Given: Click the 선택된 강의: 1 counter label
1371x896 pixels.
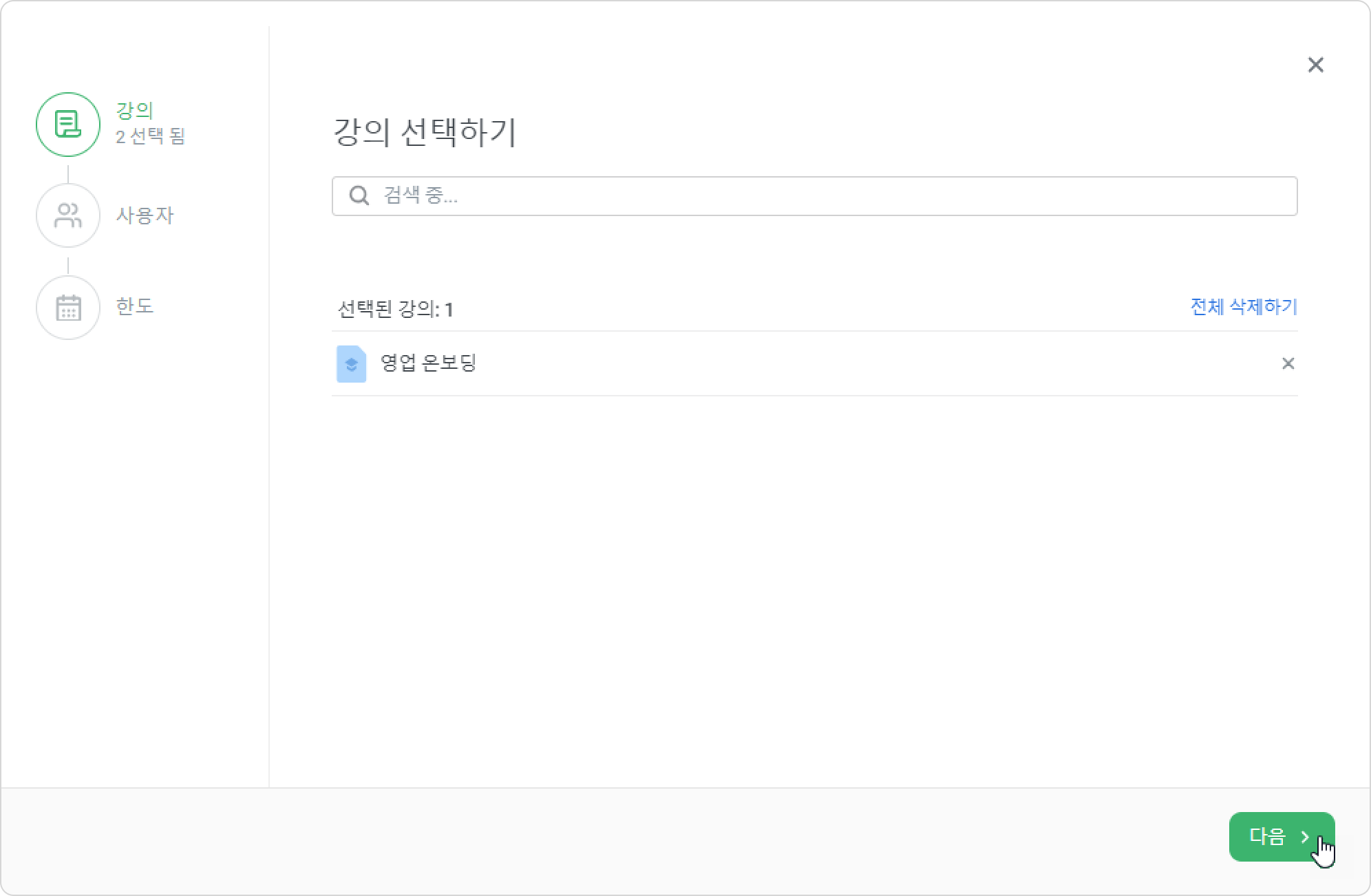Looking at the screenshot, I should [395, 309].
